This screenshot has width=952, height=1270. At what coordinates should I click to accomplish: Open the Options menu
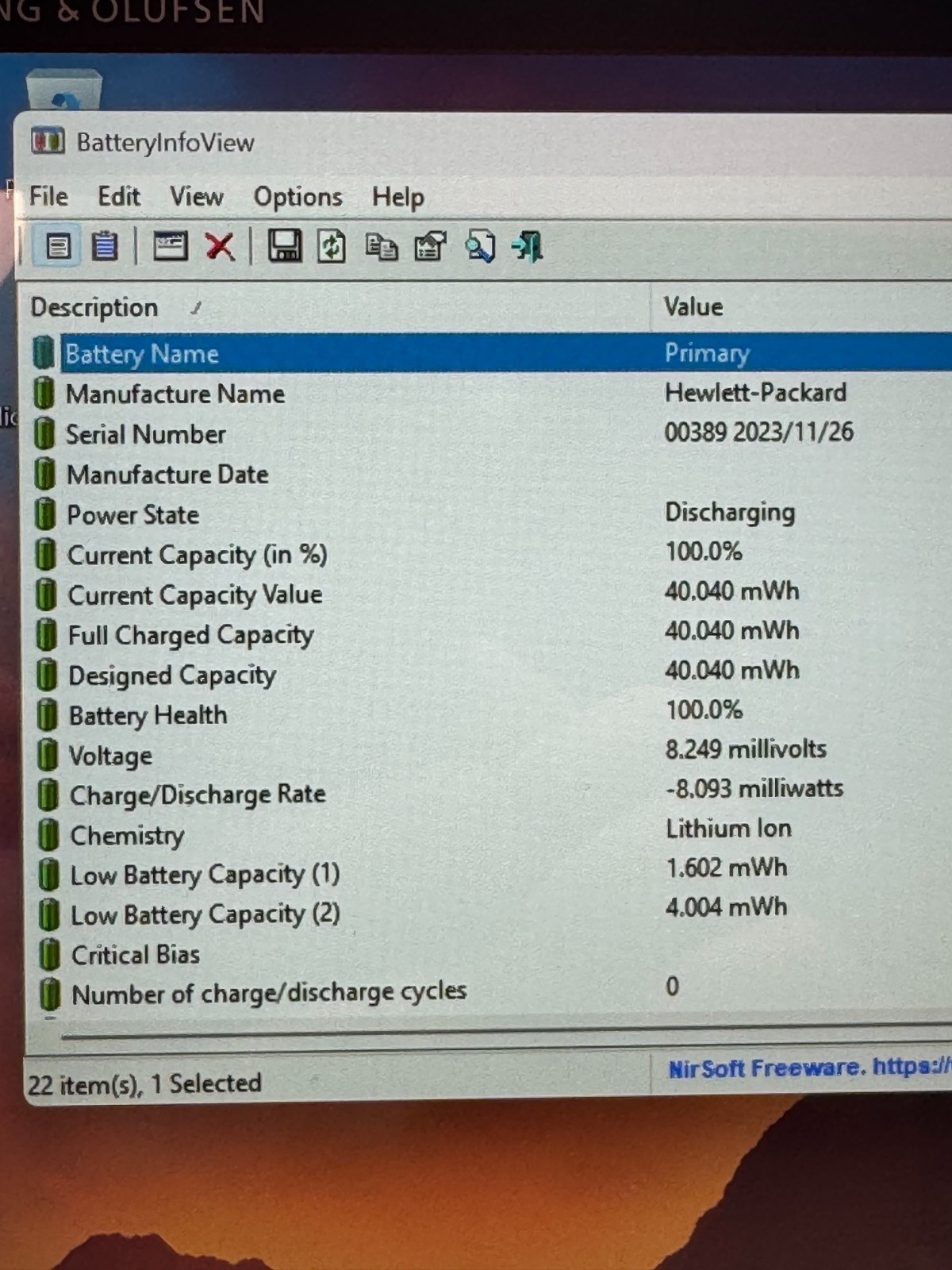[297, 197]
